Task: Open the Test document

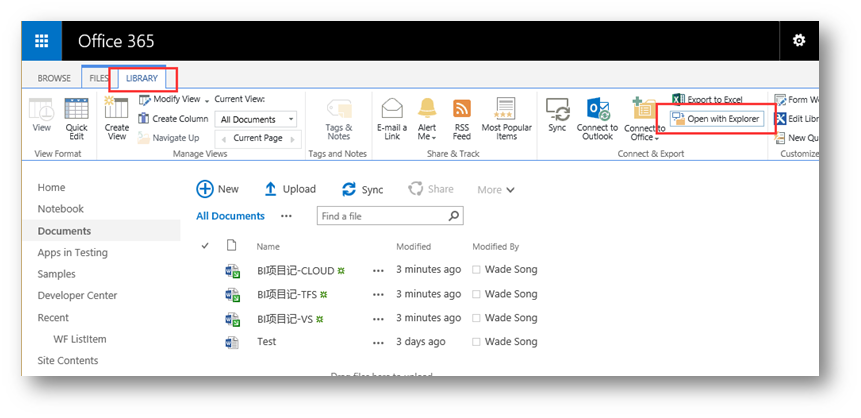Action: click(x=266, y=342)
